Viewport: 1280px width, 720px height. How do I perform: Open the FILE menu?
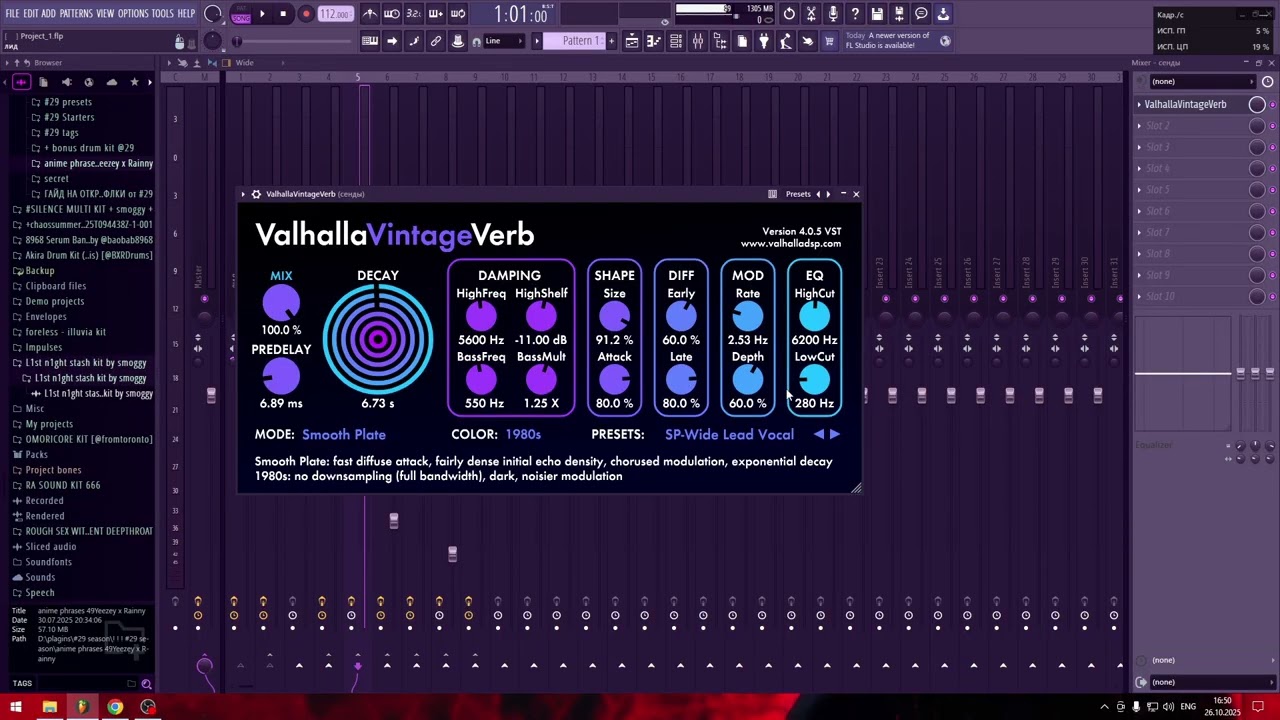(x=12, y=14)
